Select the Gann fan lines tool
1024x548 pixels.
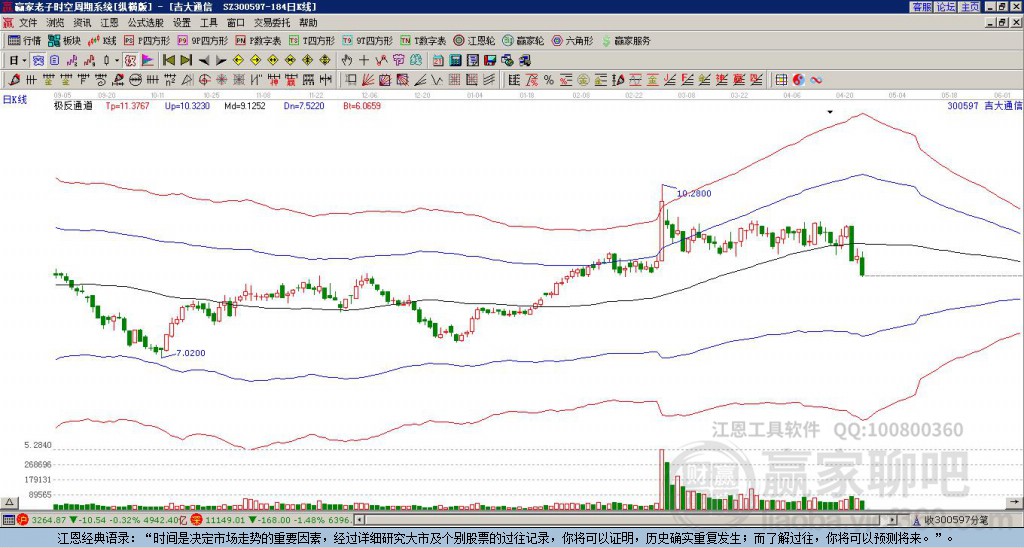point(368,80)
